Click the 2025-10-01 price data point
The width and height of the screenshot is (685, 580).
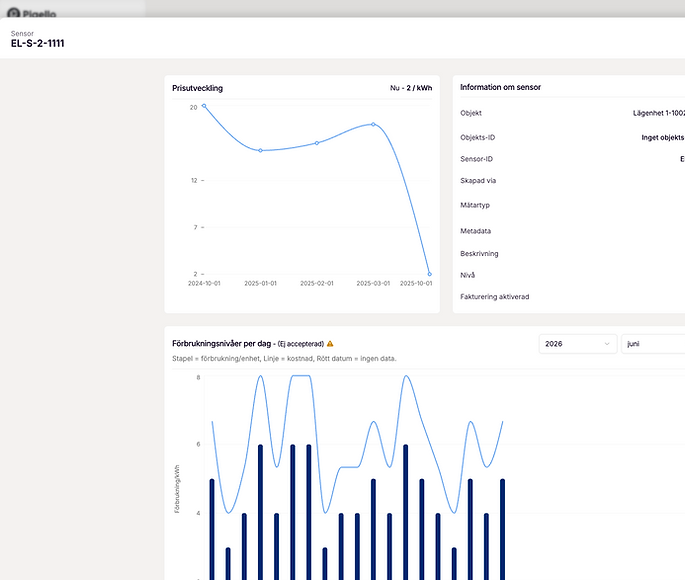(x=429, y=274)
